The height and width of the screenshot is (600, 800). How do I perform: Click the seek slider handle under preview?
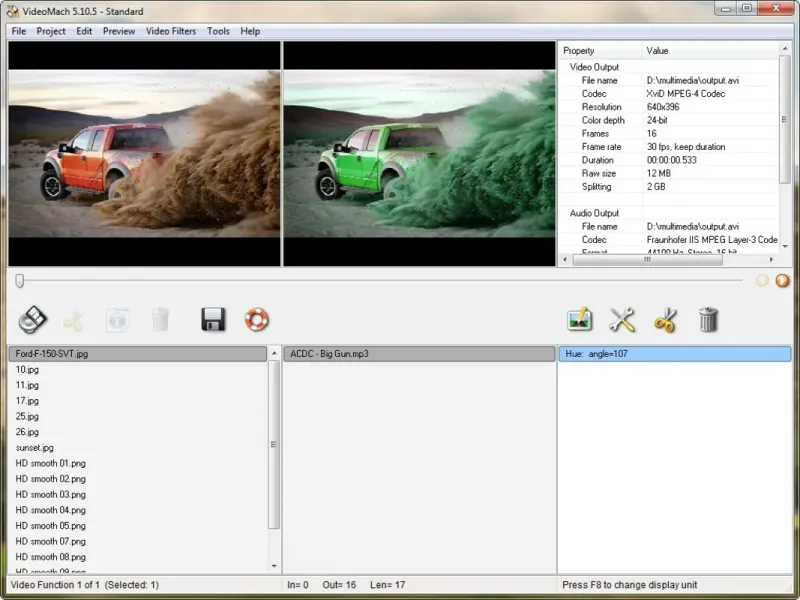point(19,281)
